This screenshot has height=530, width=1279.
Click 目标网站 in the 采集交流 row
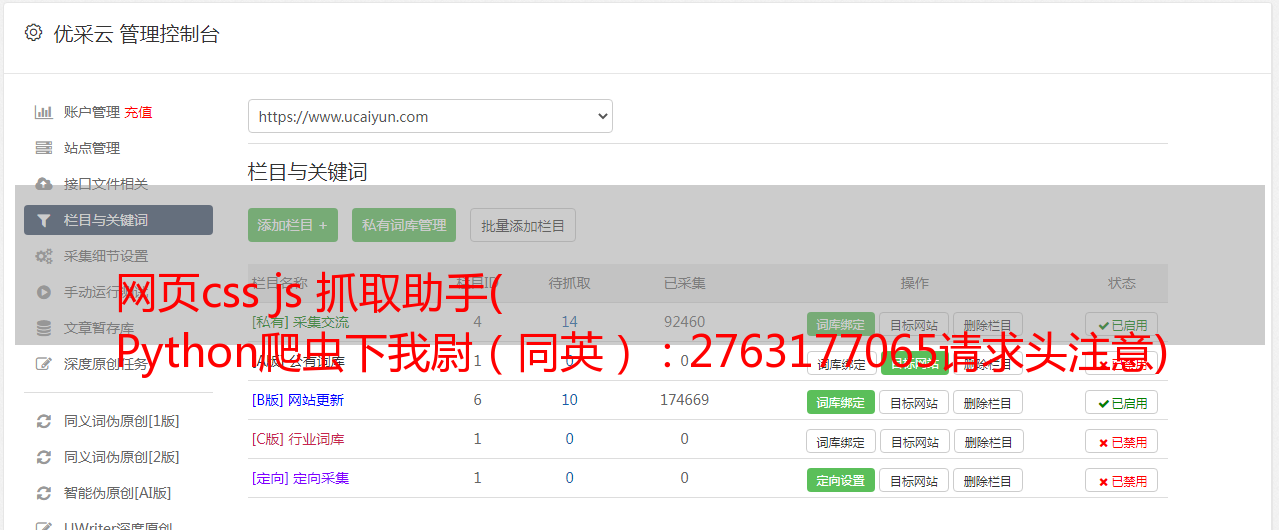[914, 325]
